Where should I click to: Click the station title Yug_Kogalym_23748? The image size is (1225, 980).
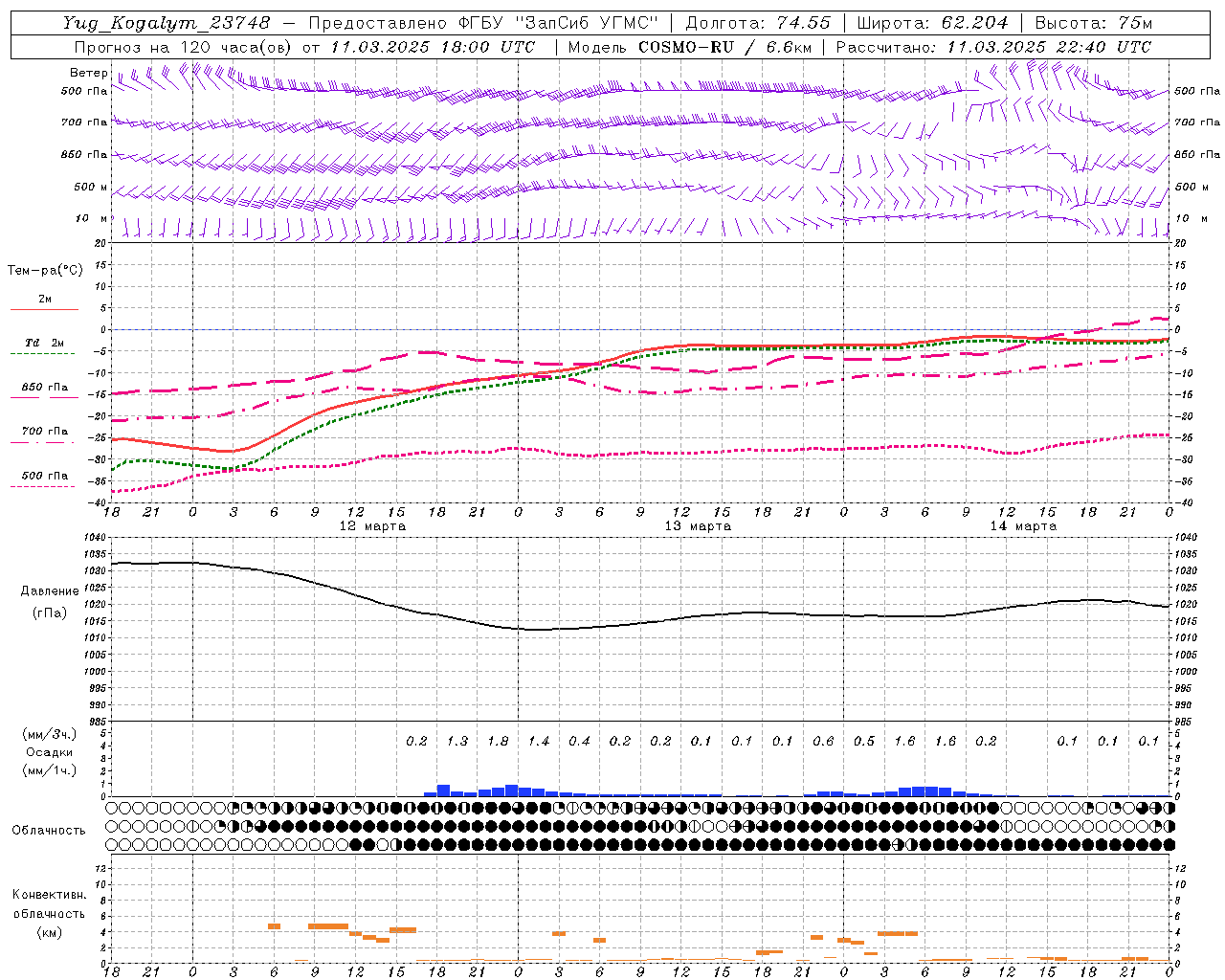tap(167, 23)
